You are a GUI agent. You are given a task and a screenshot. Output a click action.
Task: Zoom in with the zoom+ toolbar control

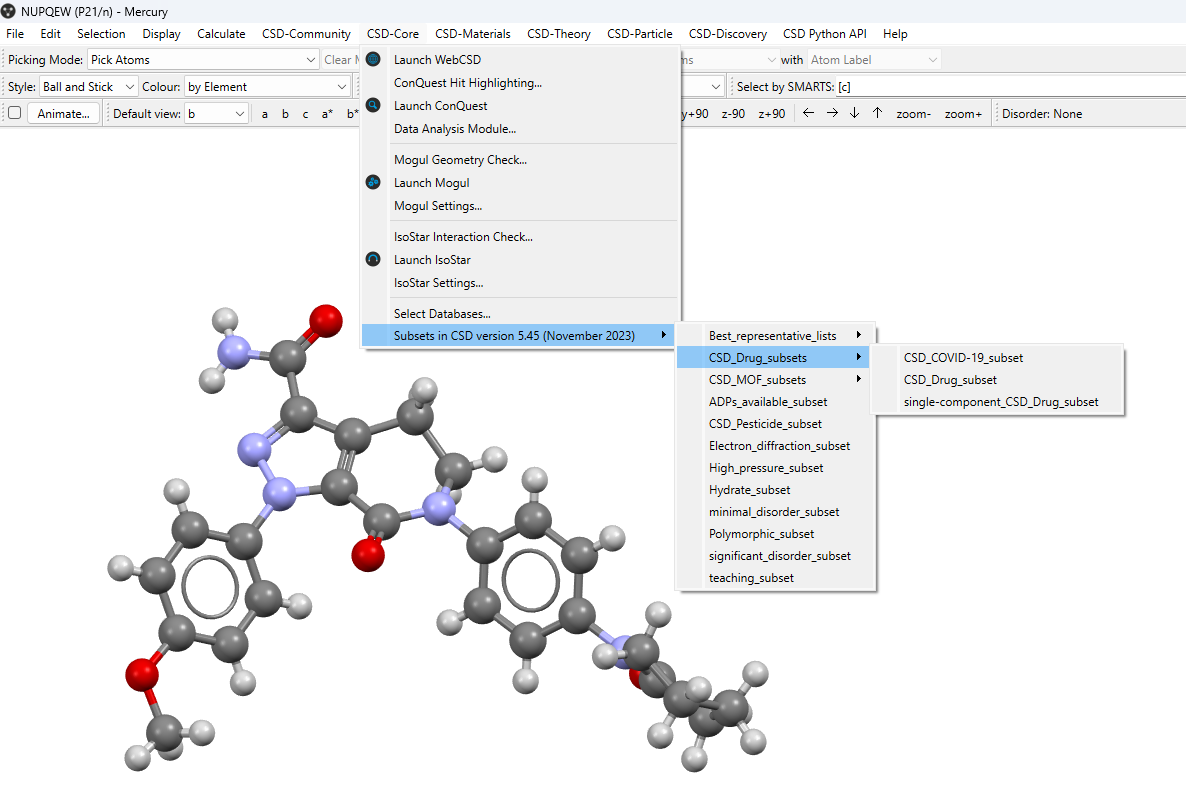tap(963, 113)
